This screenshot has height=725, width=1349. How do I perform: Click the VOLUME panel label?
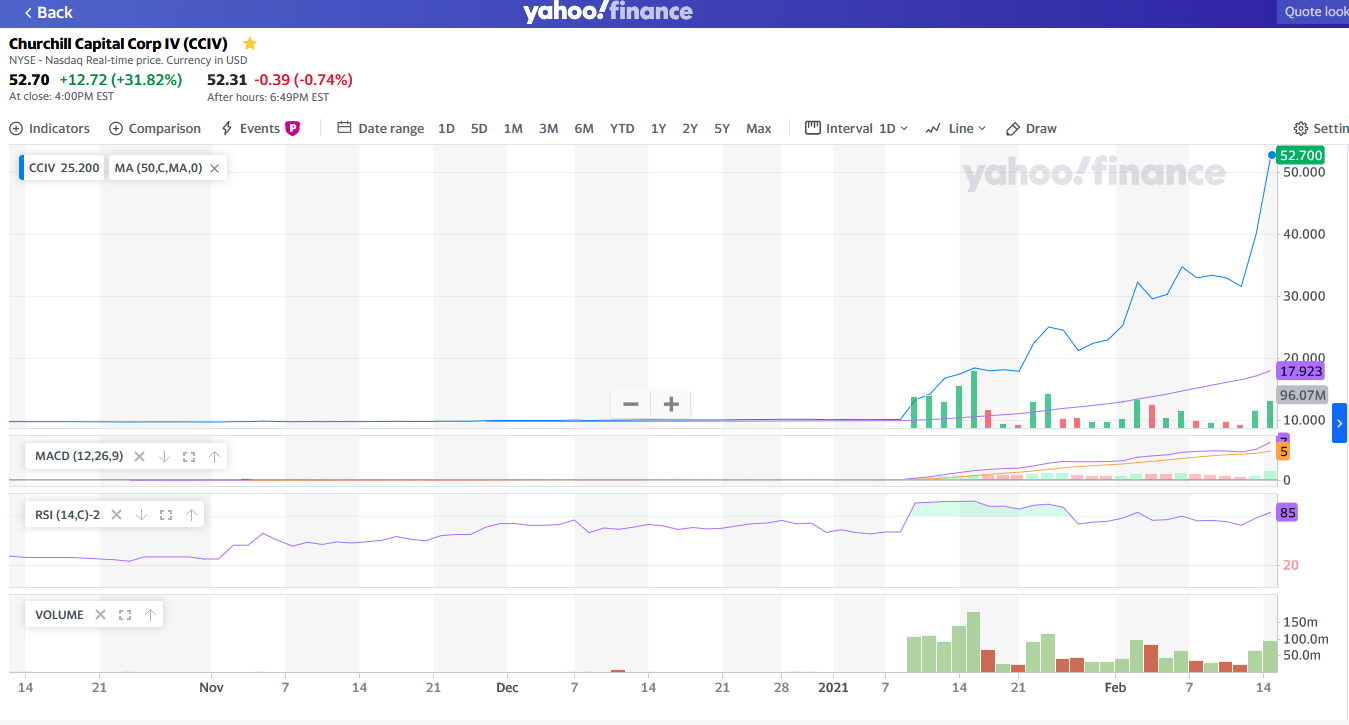pyautogui.click(x=59, y=615)
